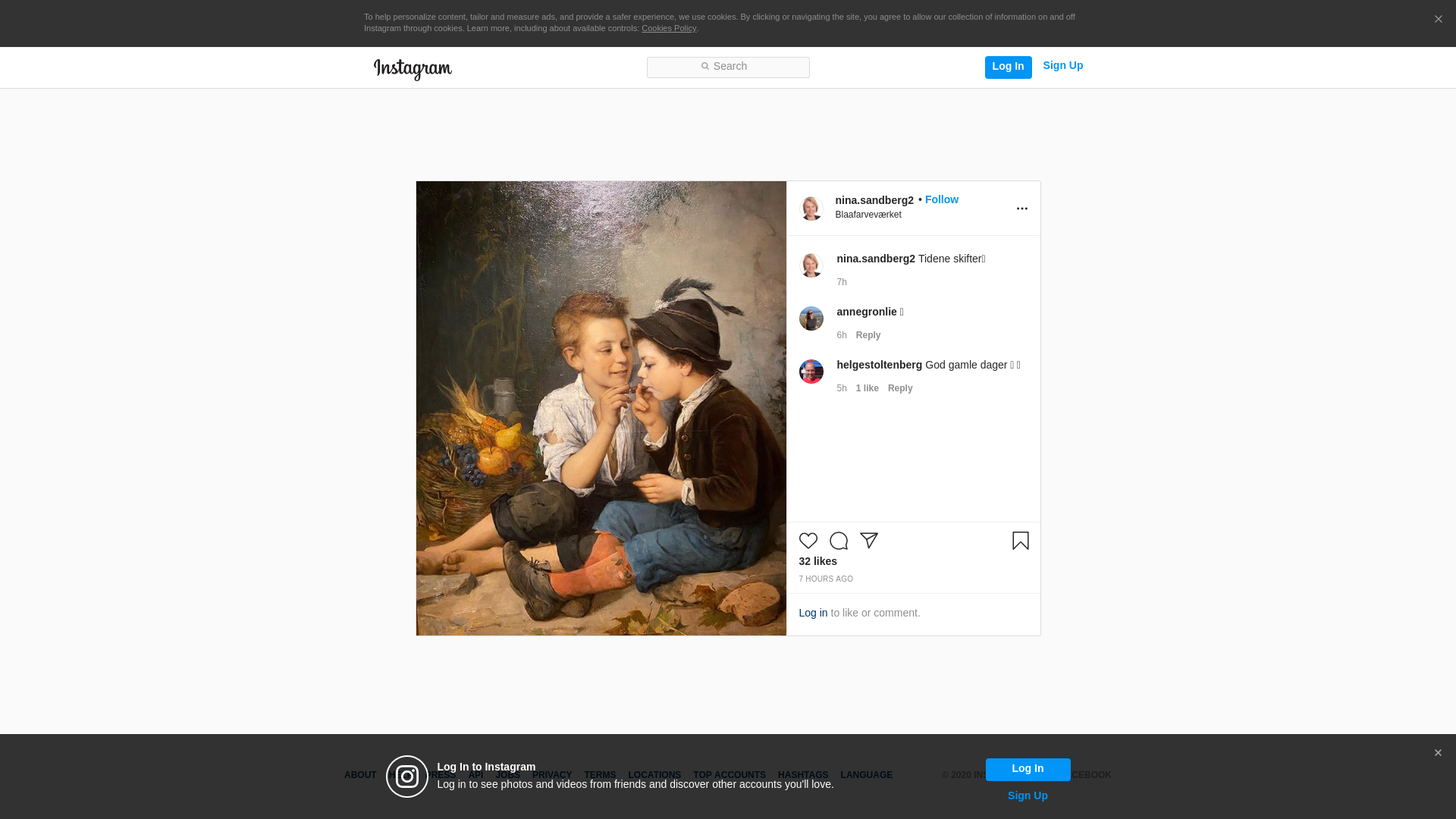Click the Instagram logo
1456x819 pixels.
click(413, 69)
